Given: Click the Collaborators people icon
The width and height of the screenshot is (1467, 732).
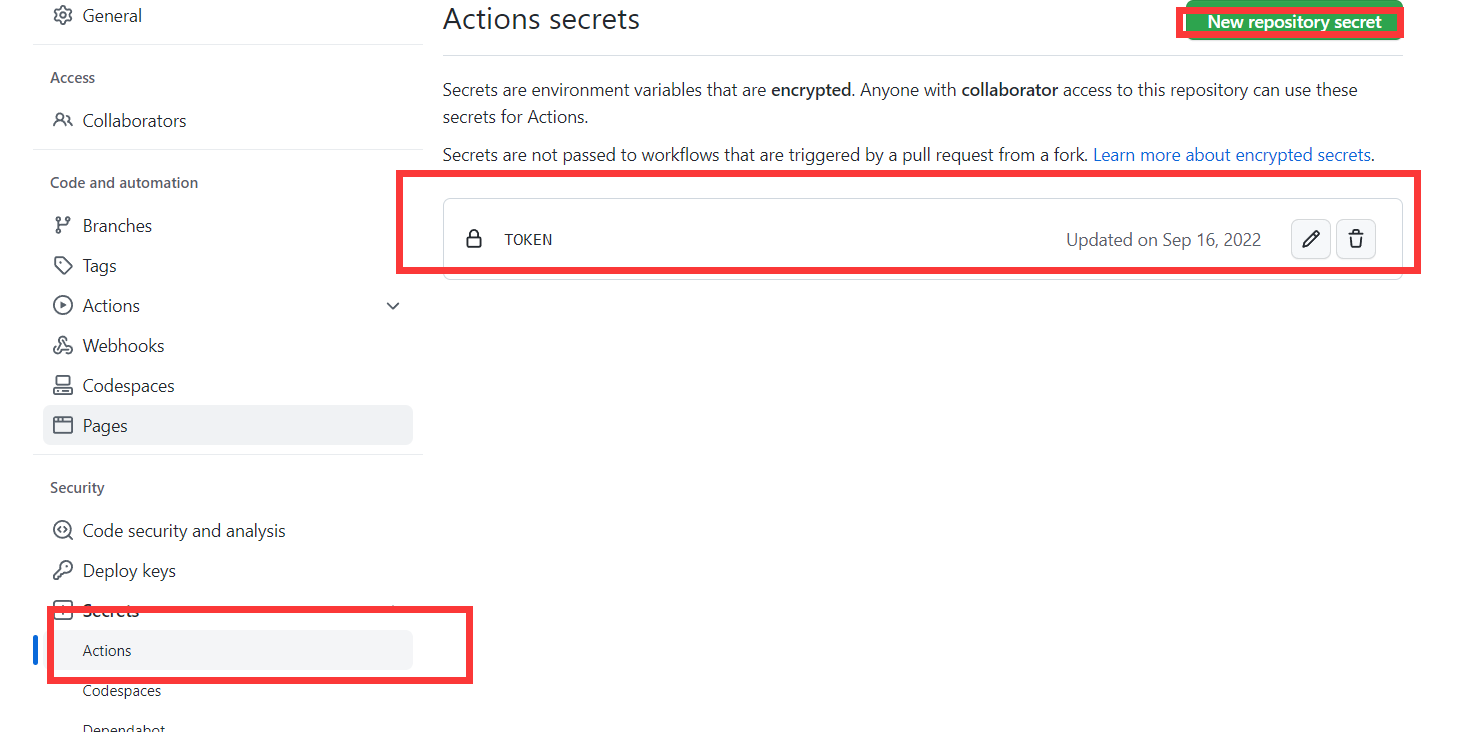Looking at the screenshot, I should click(x=63, y=121).
